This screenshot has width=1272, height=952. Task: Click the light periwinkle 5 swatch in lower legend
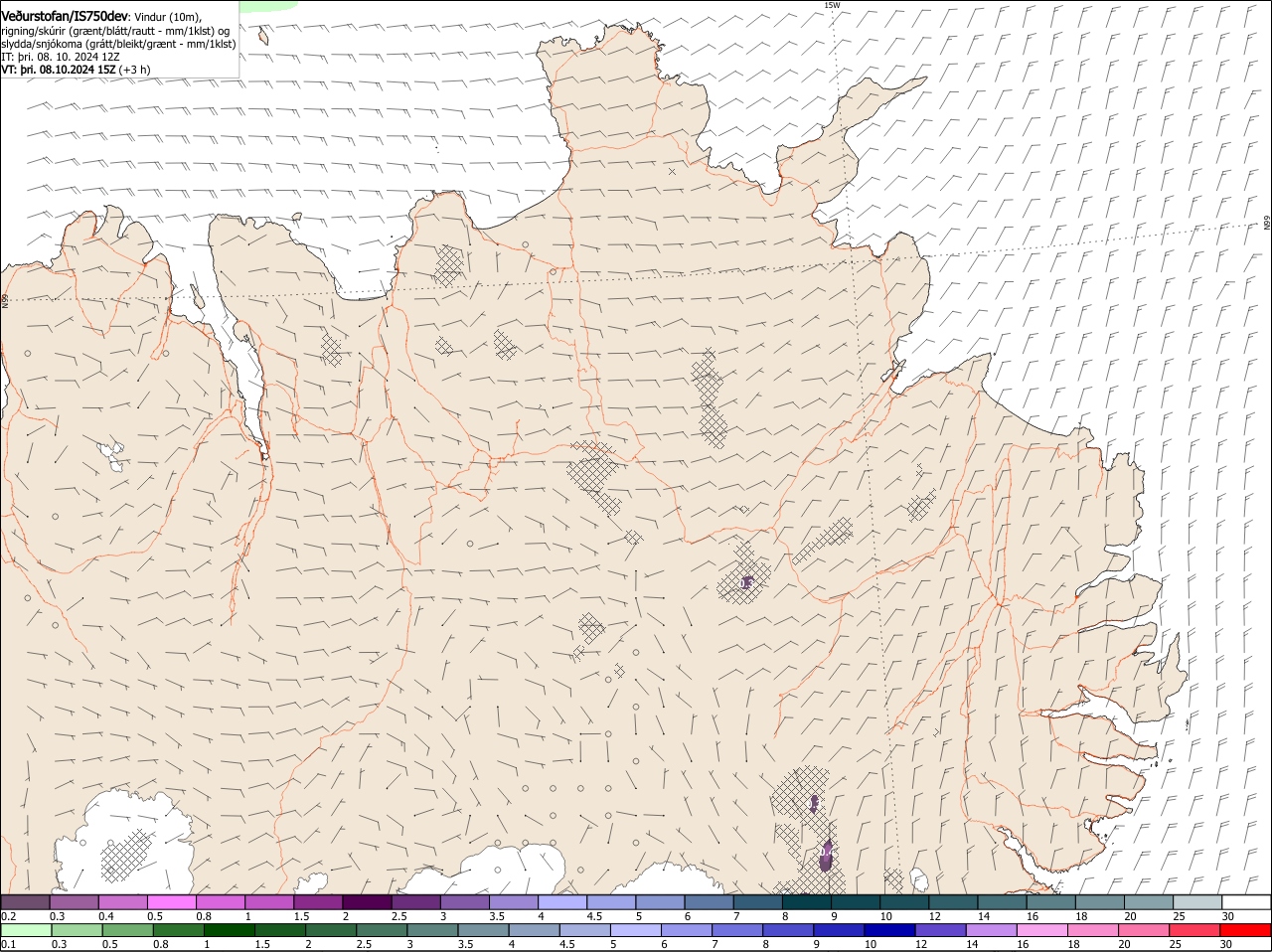pos(636,930)
